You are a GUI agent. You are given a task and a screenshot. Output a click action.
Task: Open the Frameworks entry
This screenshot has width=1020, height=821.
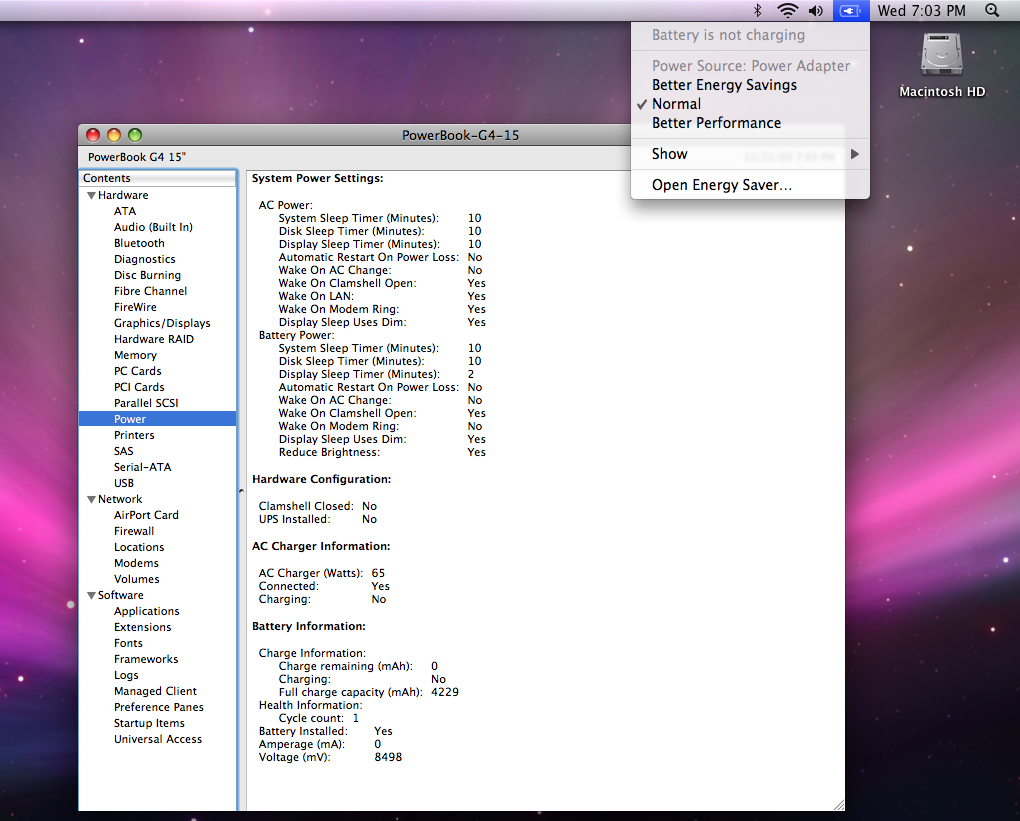tap(157, 659)
